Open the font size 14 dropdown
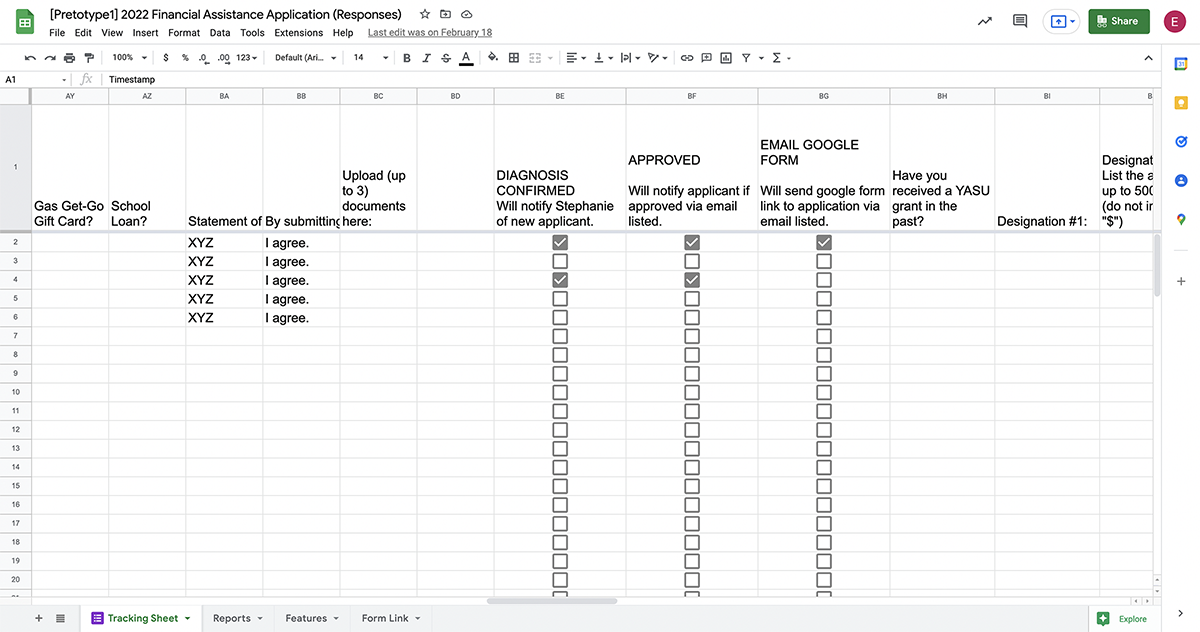This screenshot has height=632, width=1200. coord(369,58)
